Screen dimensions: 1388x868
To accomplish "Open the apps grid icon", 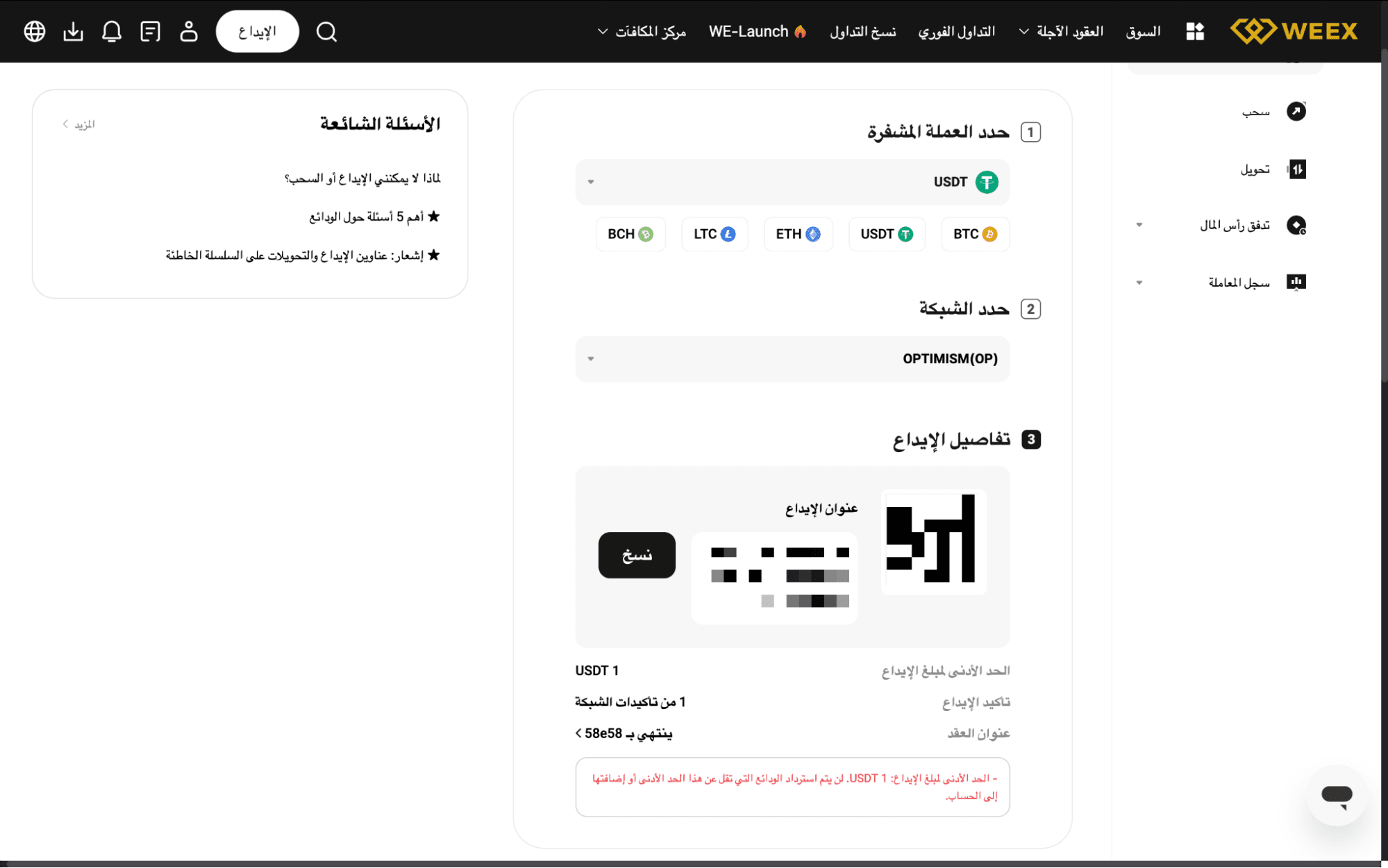I will point(1195,31).
